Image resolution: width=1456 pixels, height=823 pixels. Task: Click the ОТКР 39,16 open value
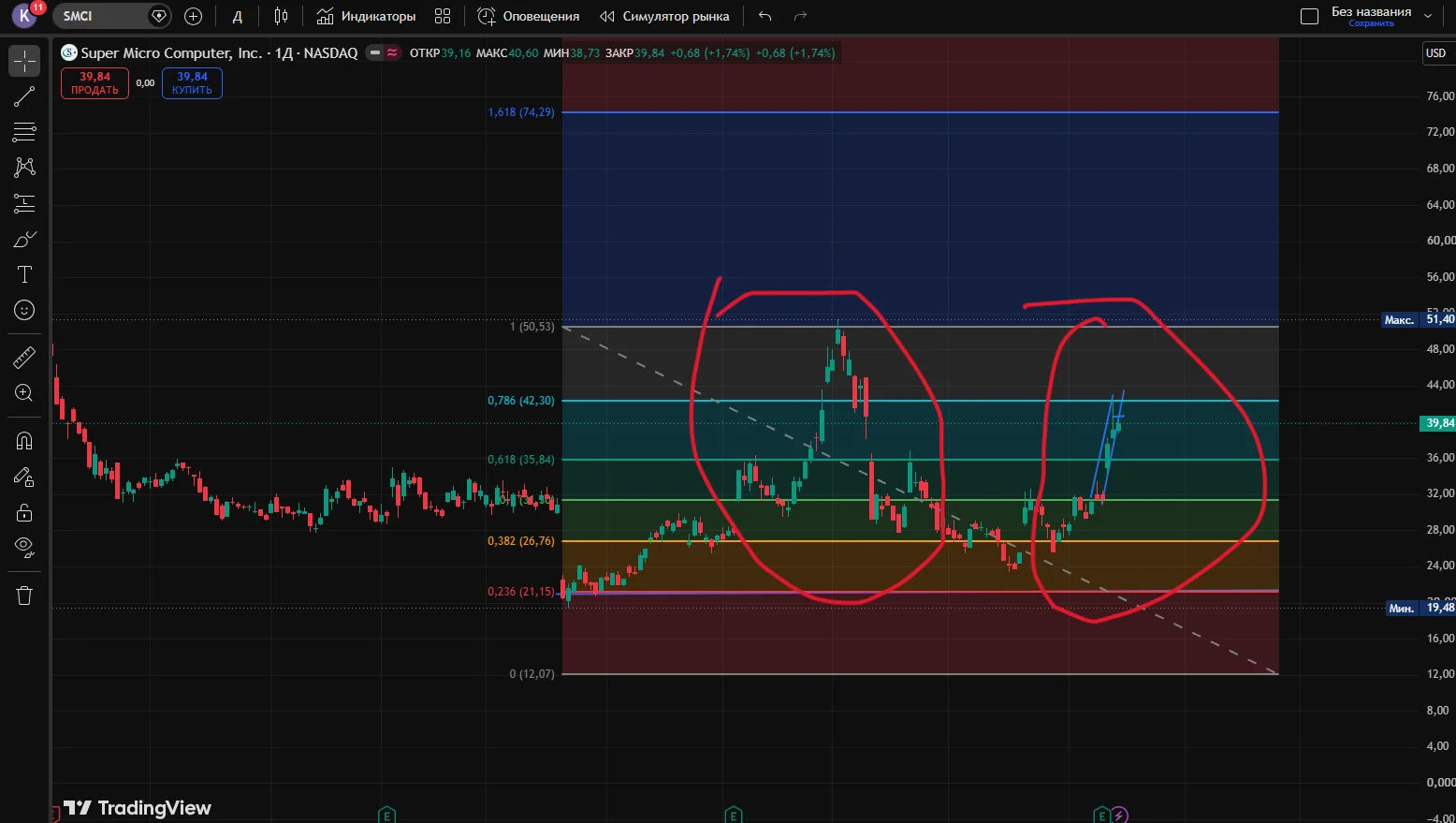440,53
